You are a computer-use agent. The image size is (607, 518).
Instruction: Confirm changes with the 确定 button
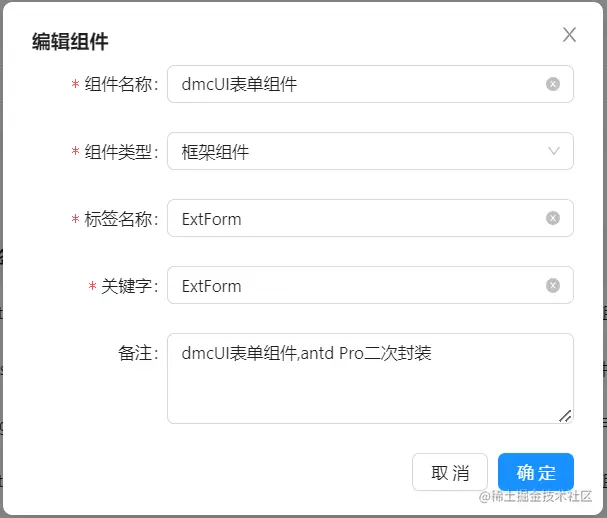(x=536, y=472)
